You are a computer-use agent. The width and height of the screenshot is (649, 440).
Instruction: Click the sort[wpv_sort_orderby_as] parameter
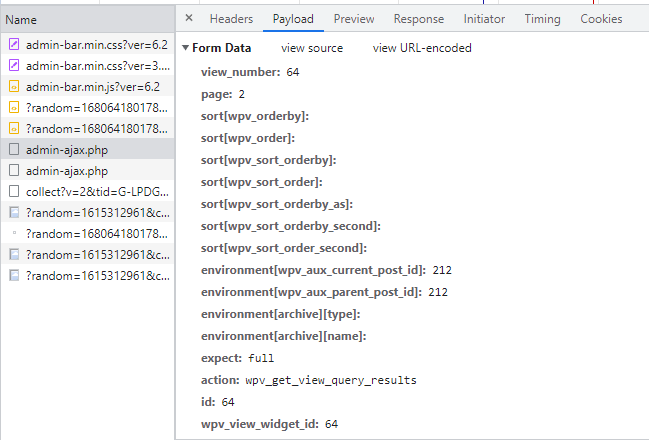click(x=277, y=204)
